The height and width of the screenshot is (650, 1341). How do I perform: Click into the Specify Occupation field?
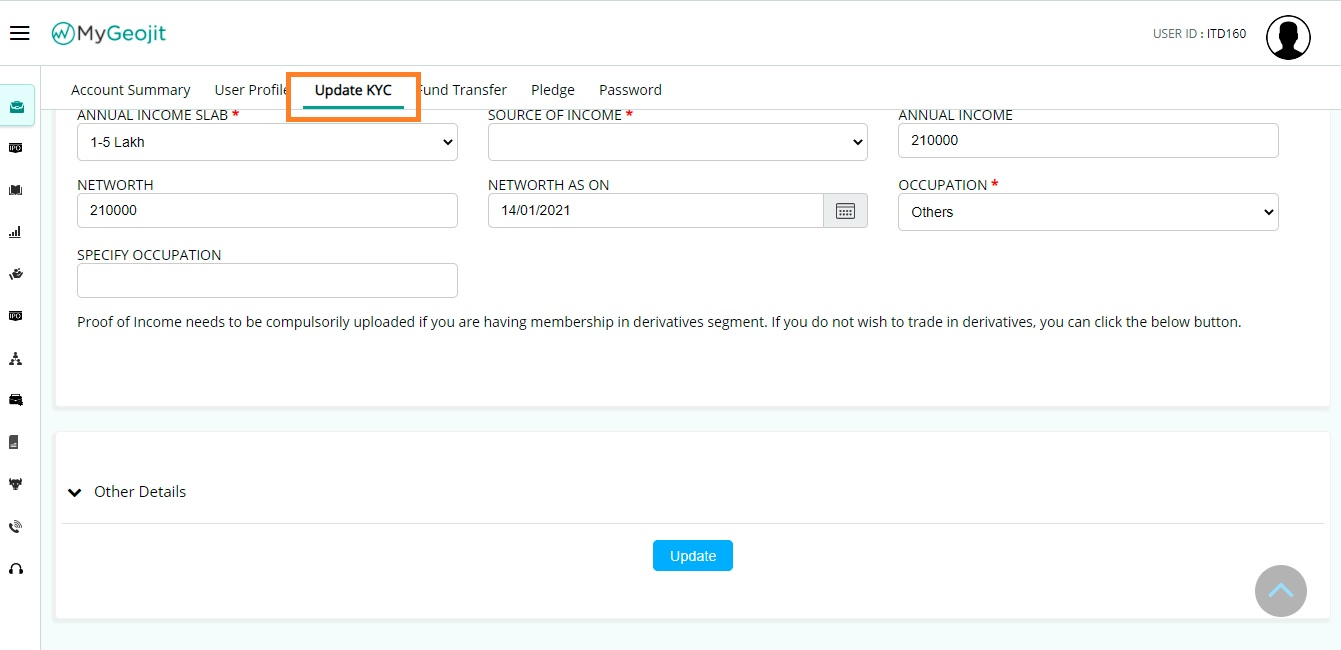click(x=267, y=281)
